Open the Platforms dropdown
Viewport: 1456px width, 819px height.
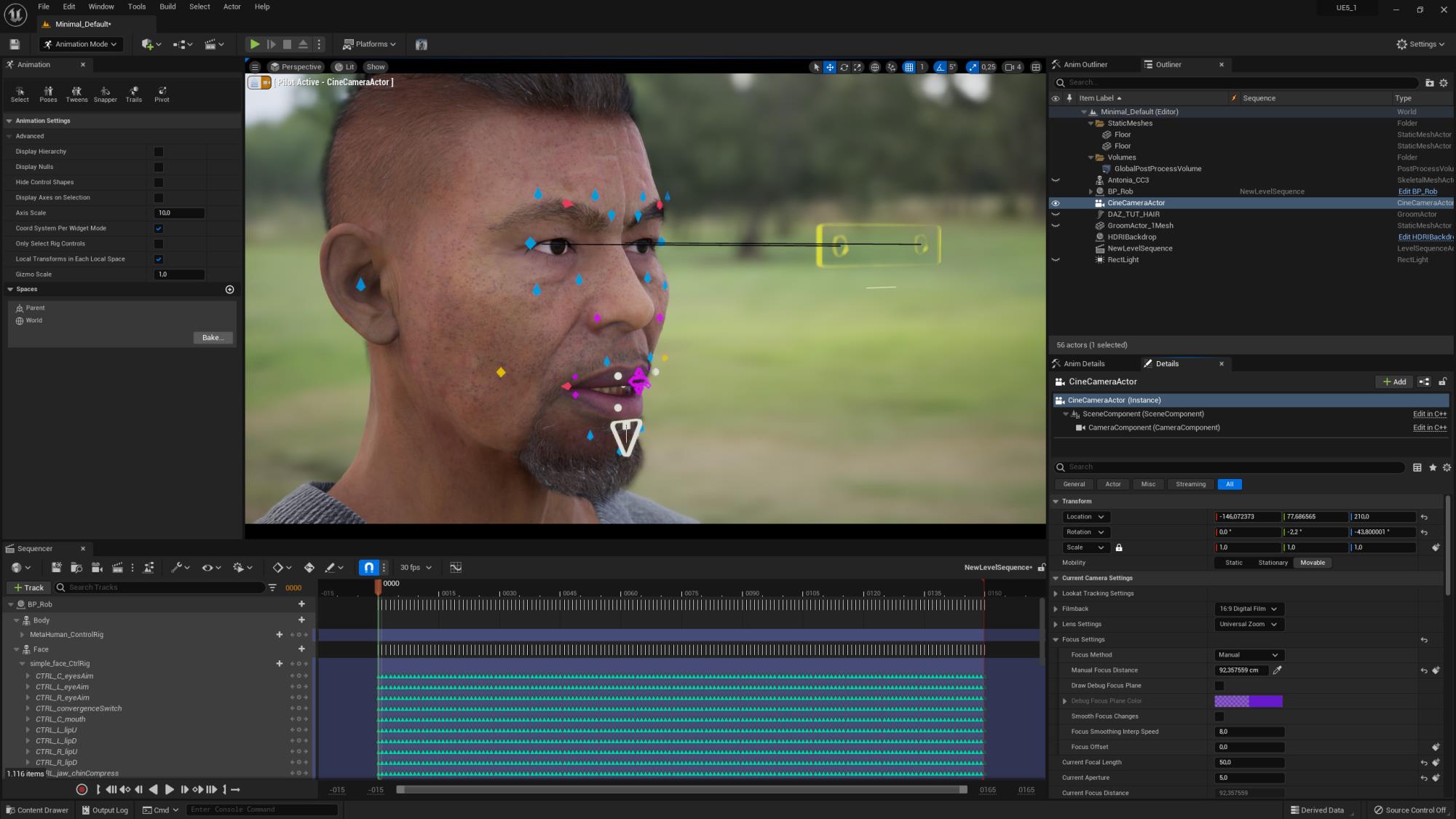coord(369,44)
